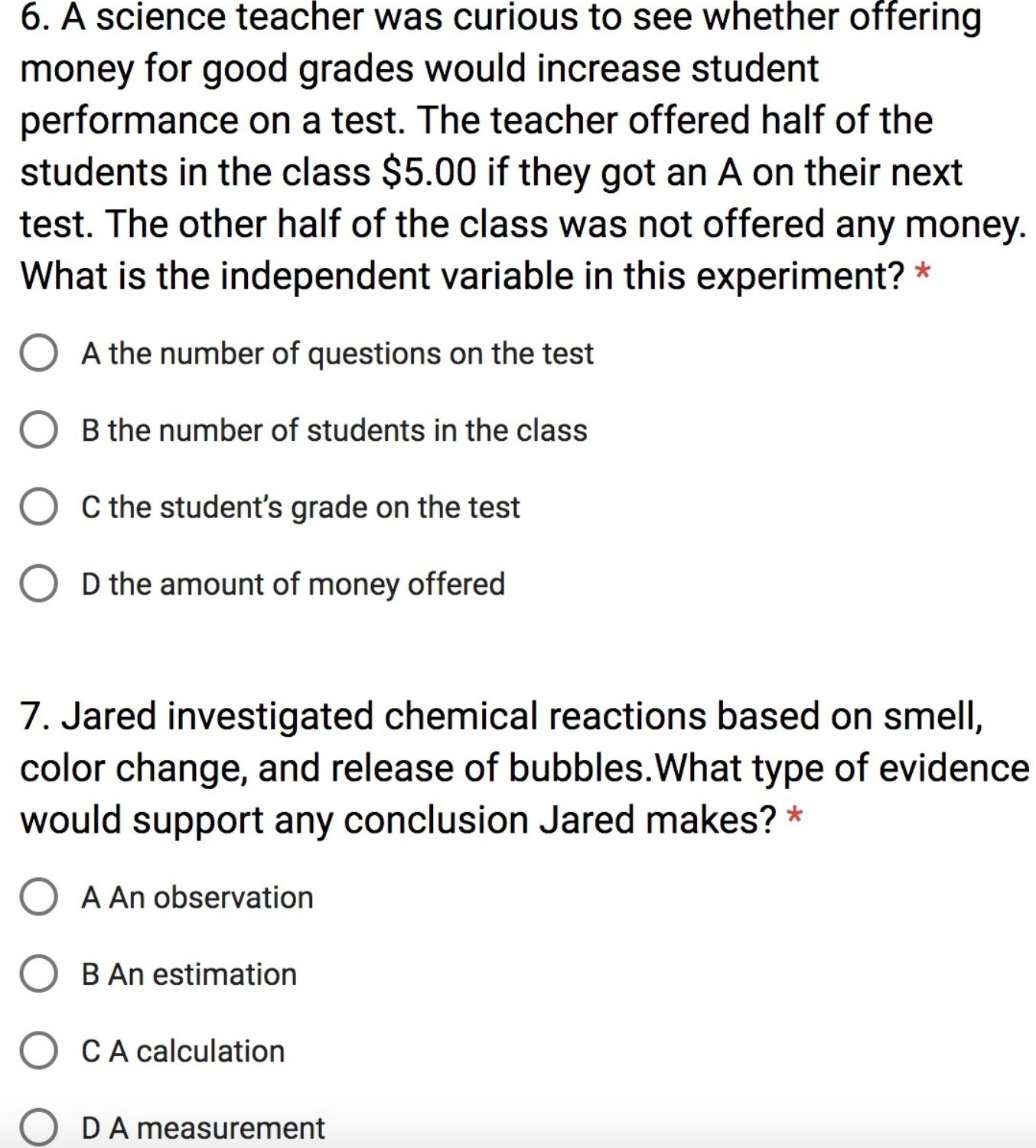Select radio button for option A question 6
The width and height of the screenshot is (1036, 1148).
pos(38,354)
